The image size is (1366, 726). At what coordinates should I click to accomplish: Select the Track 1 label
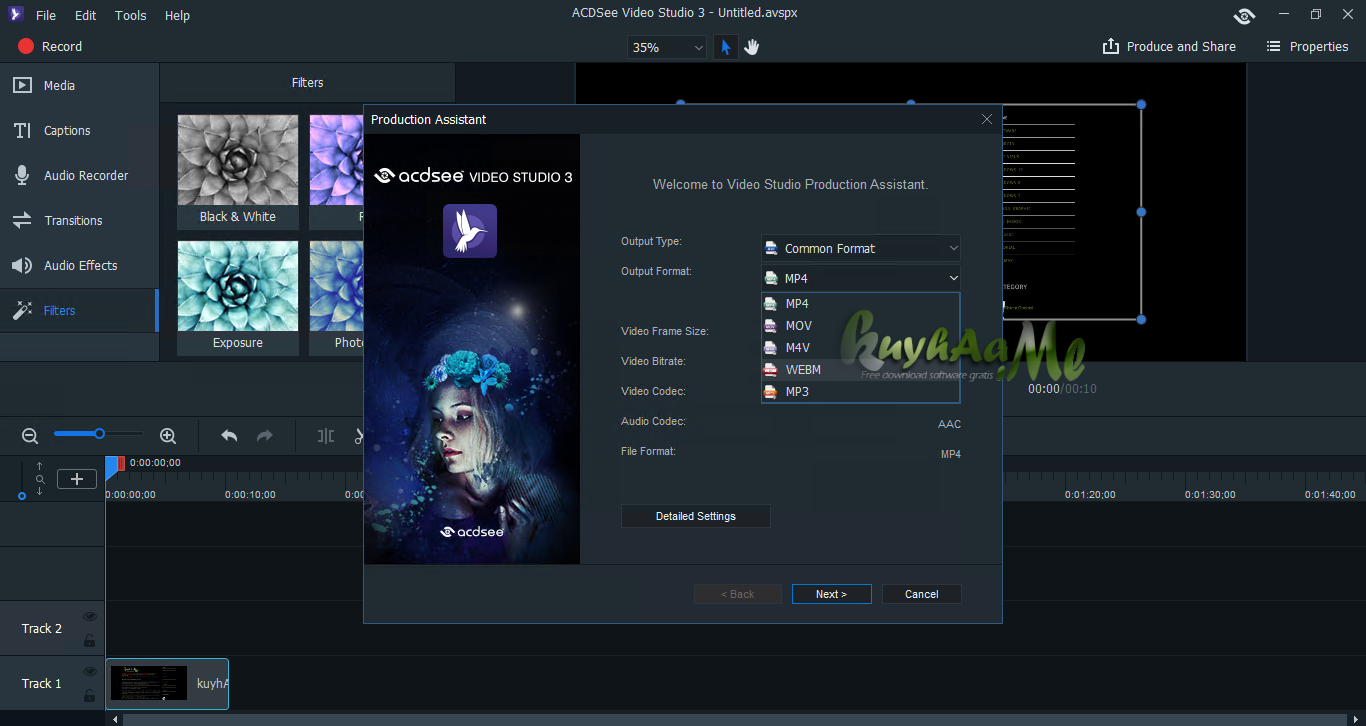coord(42,683)
